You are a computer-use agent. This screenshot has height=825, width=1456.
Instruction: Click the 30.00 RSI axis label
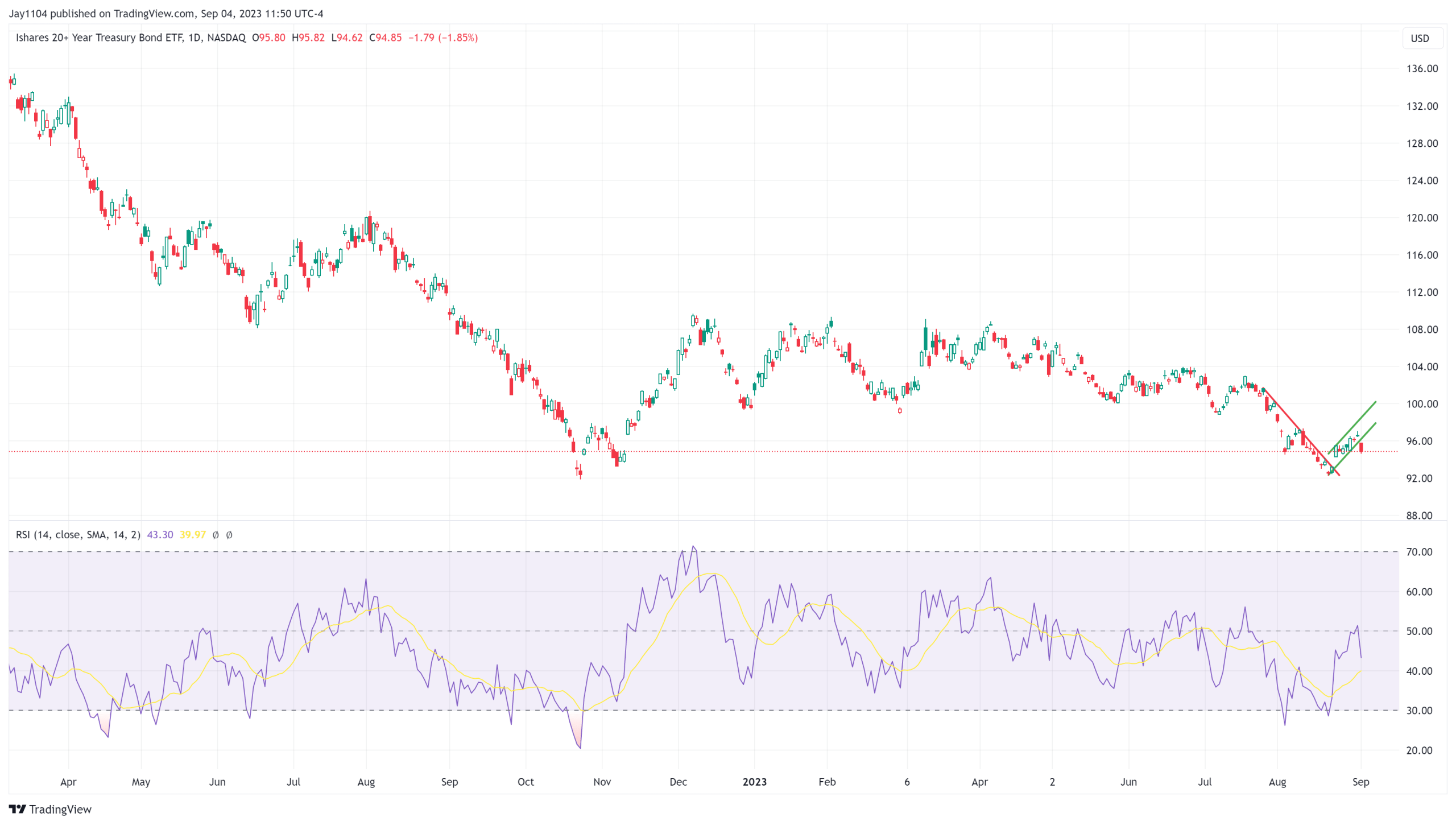point(1419,711)
